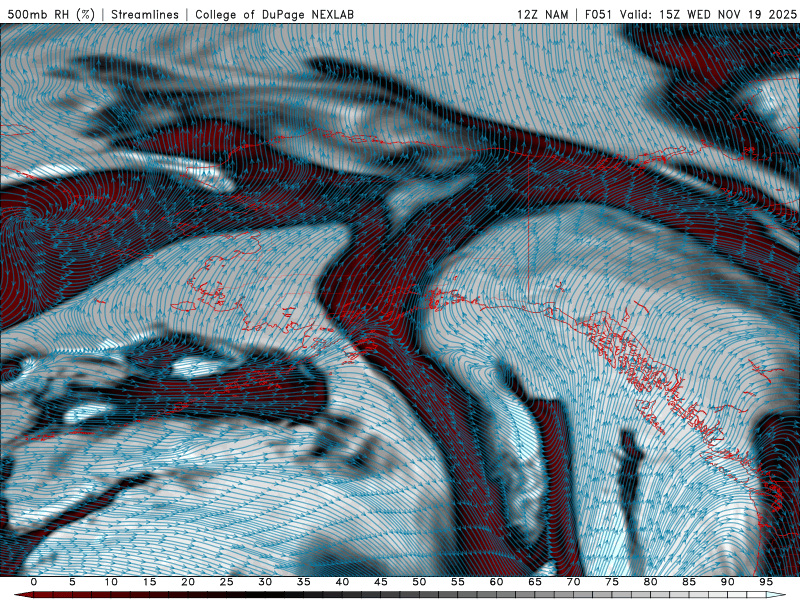Click the '75' value on the color scale

click(612, 582)
